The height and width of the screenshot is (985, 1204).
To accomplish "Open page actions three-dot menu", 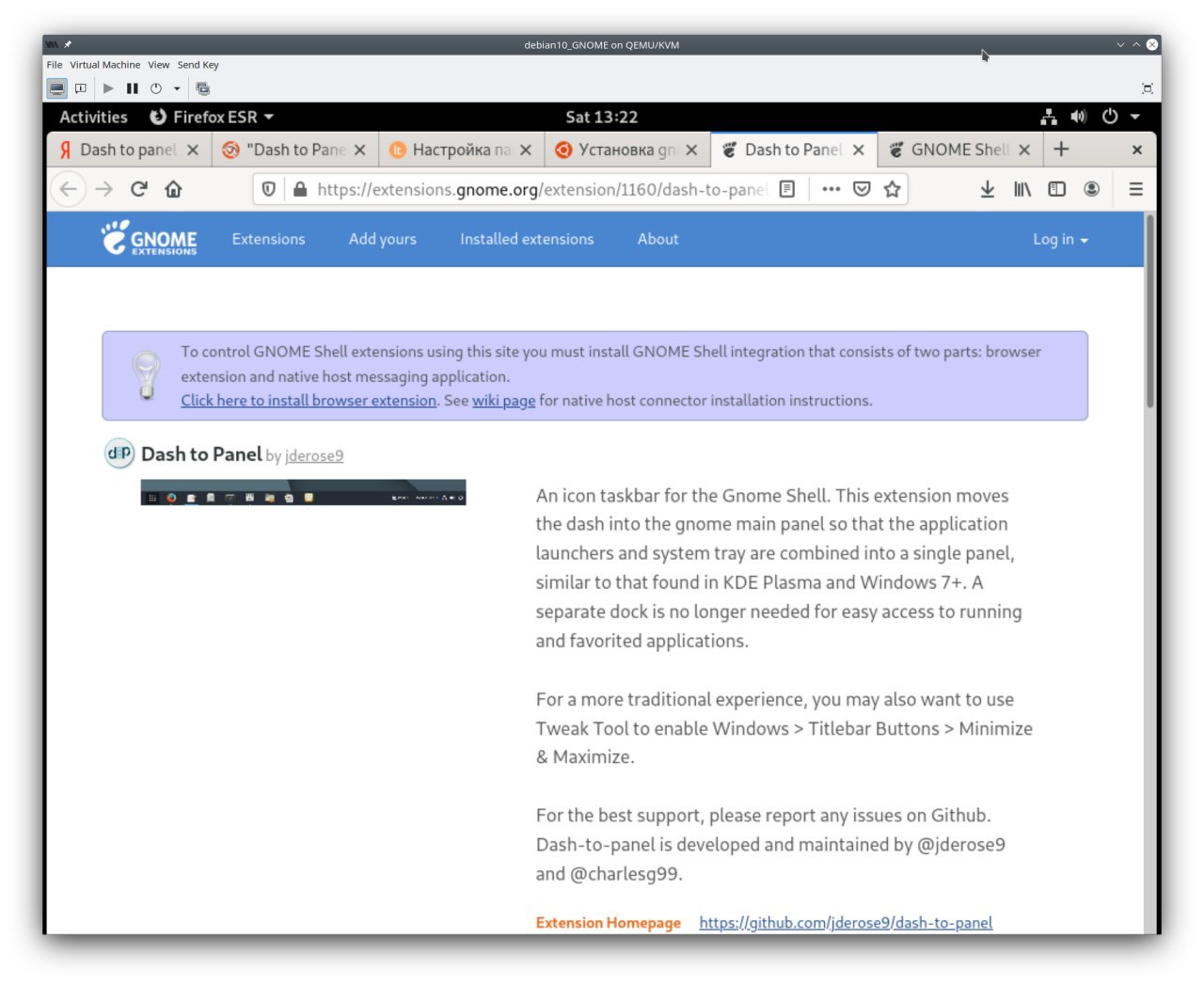I will (x=831, y=189).
